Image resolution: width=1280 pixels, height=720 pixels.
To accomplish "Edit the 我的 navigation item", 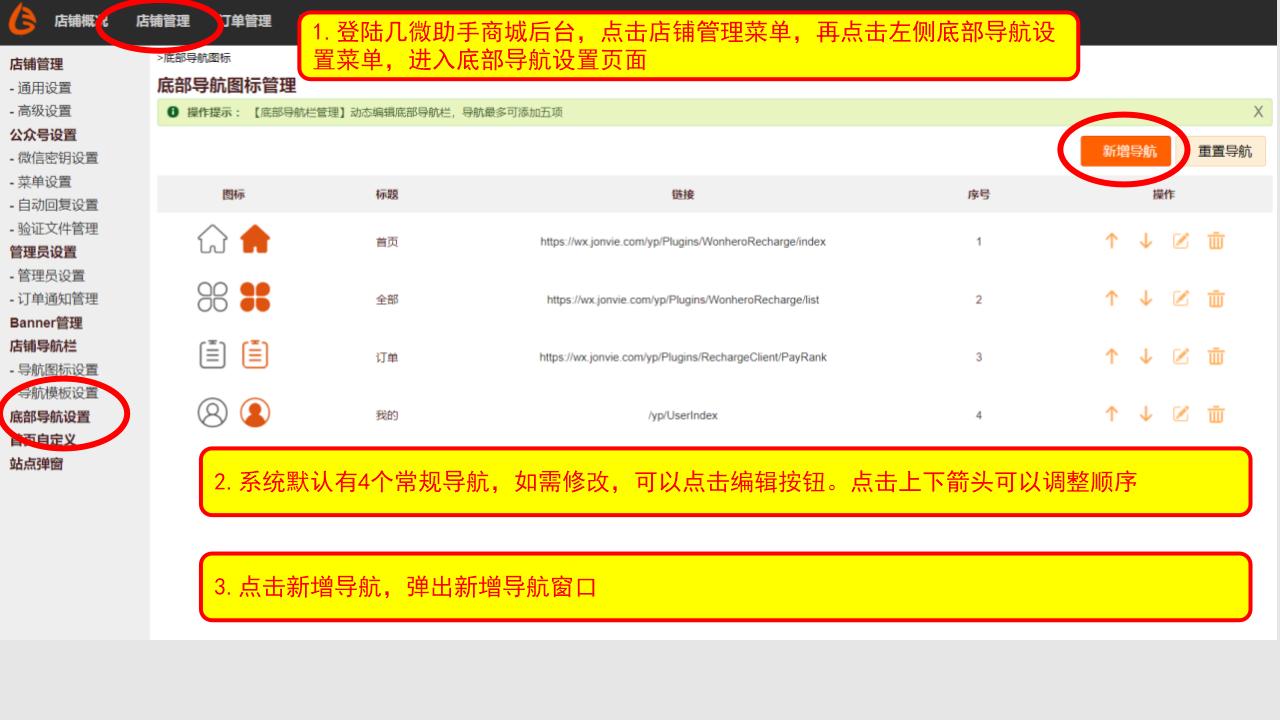I will coord(1181,415).
